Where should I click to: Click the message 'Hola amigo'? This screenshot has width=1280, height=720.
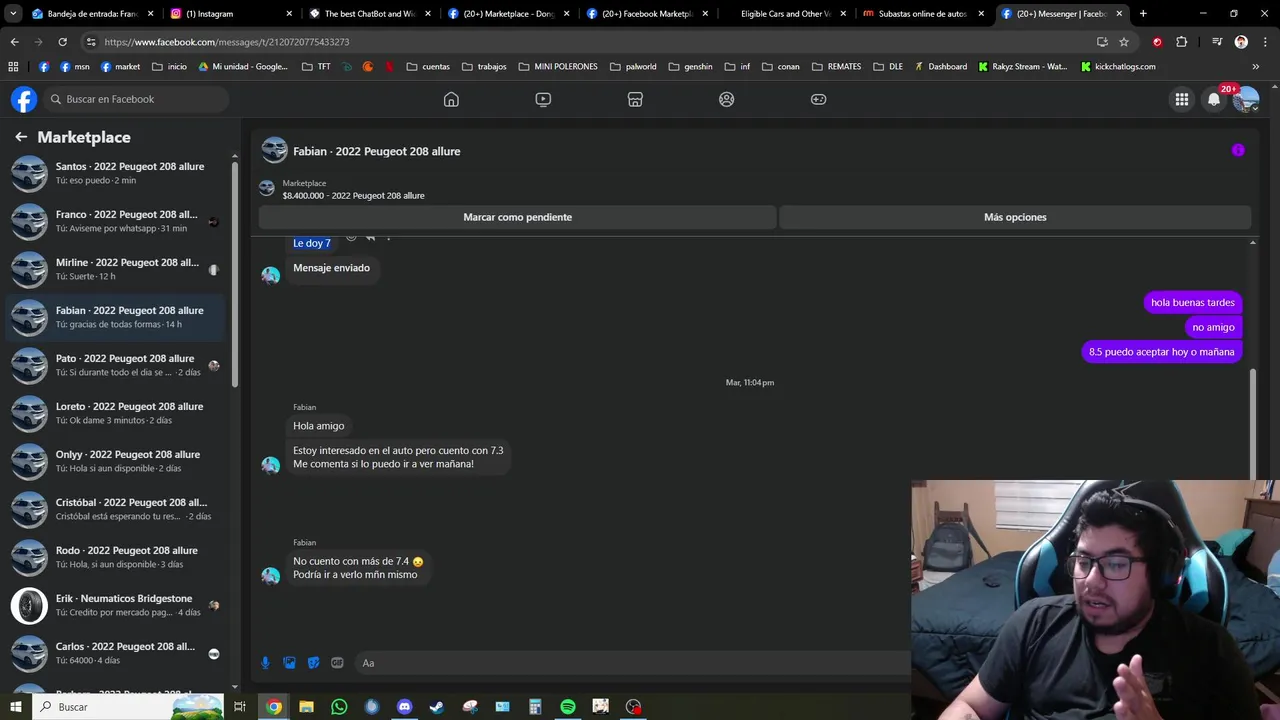318,426
